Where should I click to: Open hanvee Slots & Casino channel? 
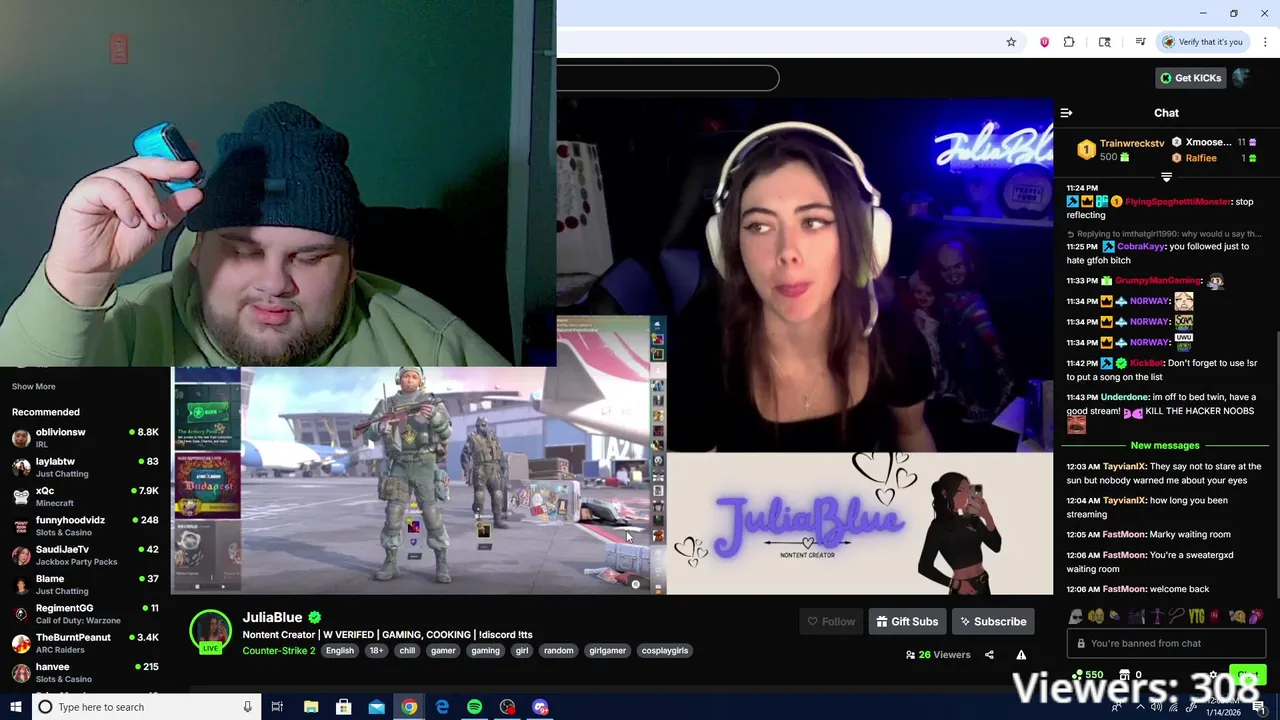click(x=85, y=672)
